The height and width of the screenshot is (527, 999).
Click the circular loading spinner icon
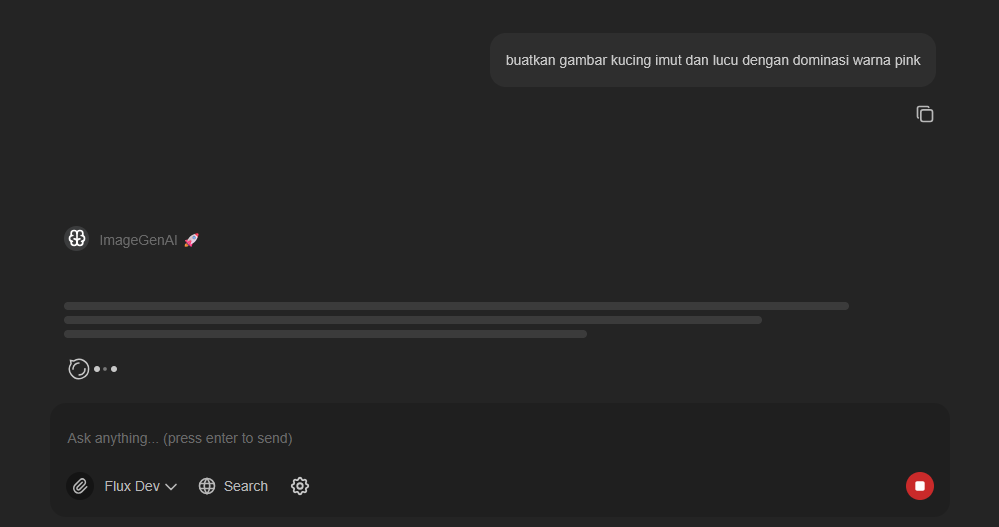point(78,369)
